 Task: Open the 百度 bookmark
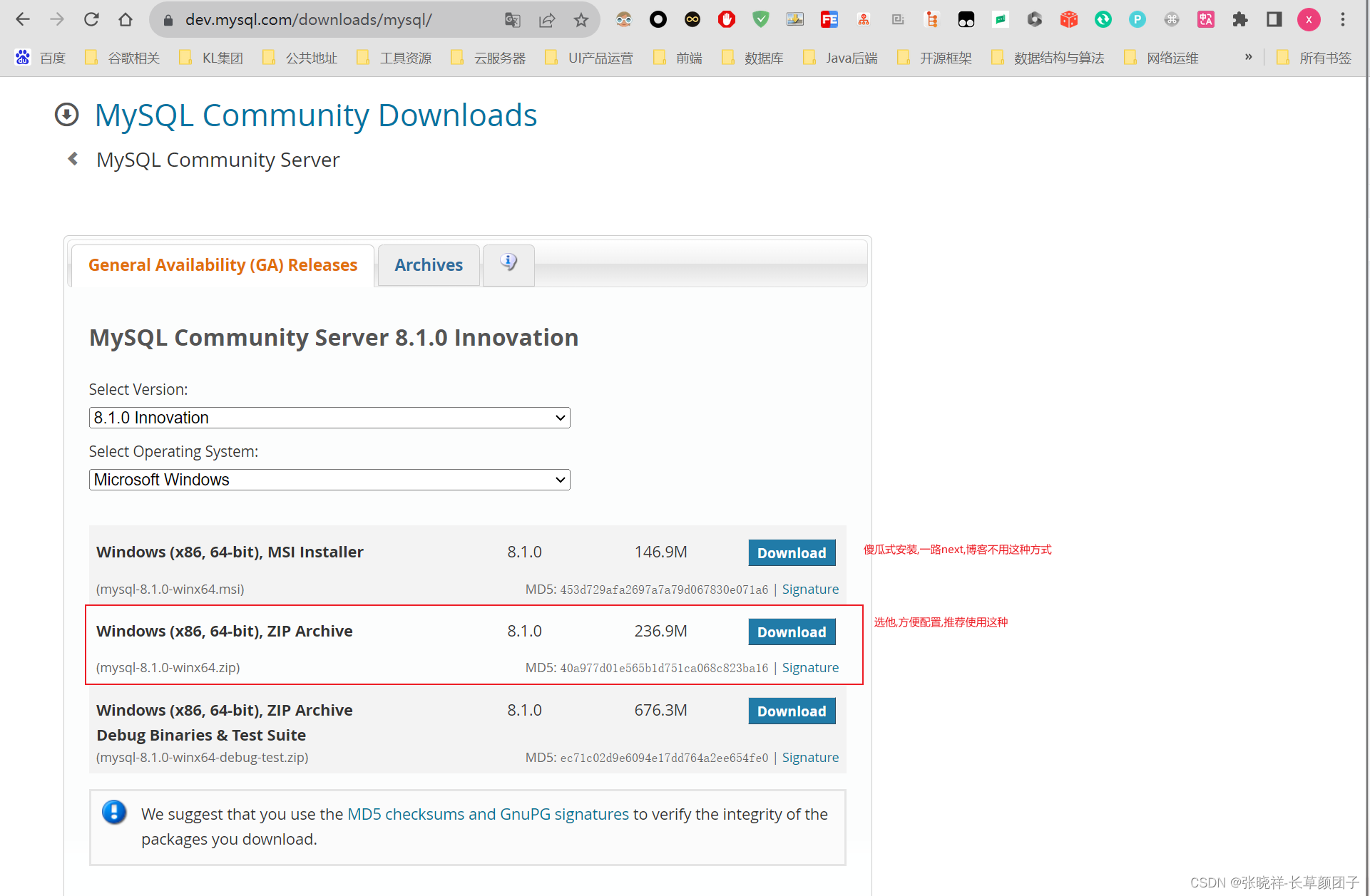pos(41,58)
